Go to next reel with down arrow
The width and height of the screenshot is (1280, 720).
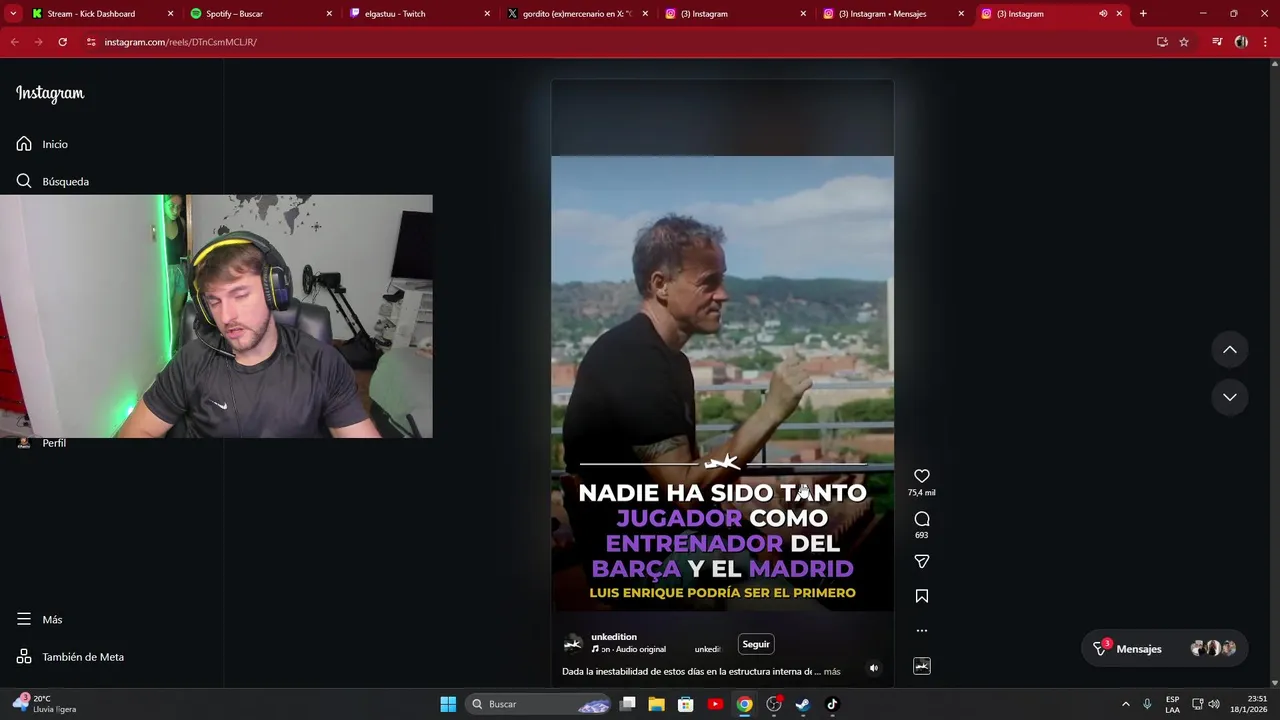1230,397
